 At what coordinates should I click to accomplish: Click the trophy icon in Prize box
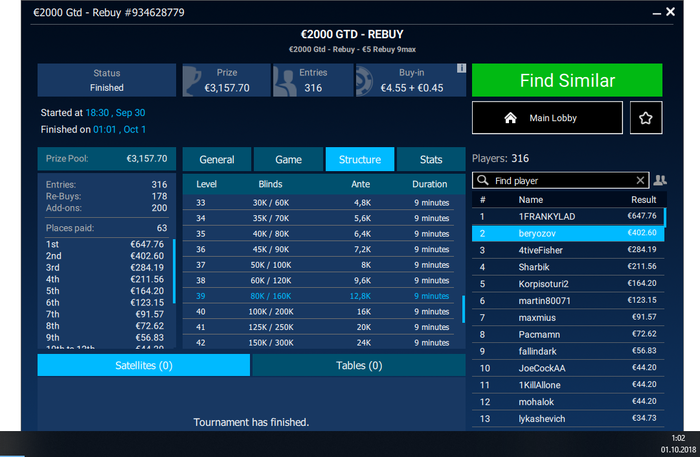point(192,81)
